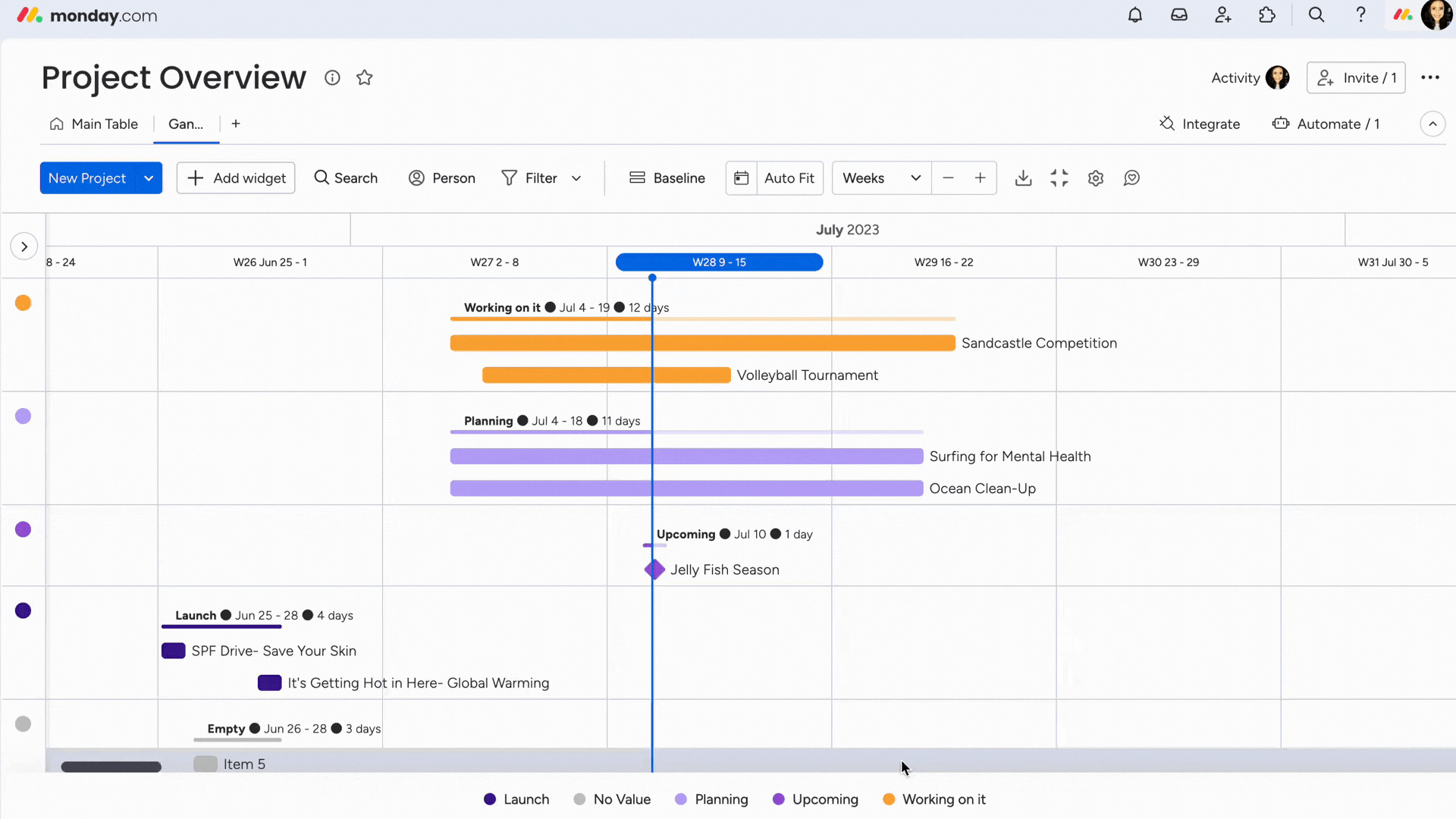Viewport: 1456px width, 819px height.
Task: Open the comment feedback icon
Action: point(1132,178)
